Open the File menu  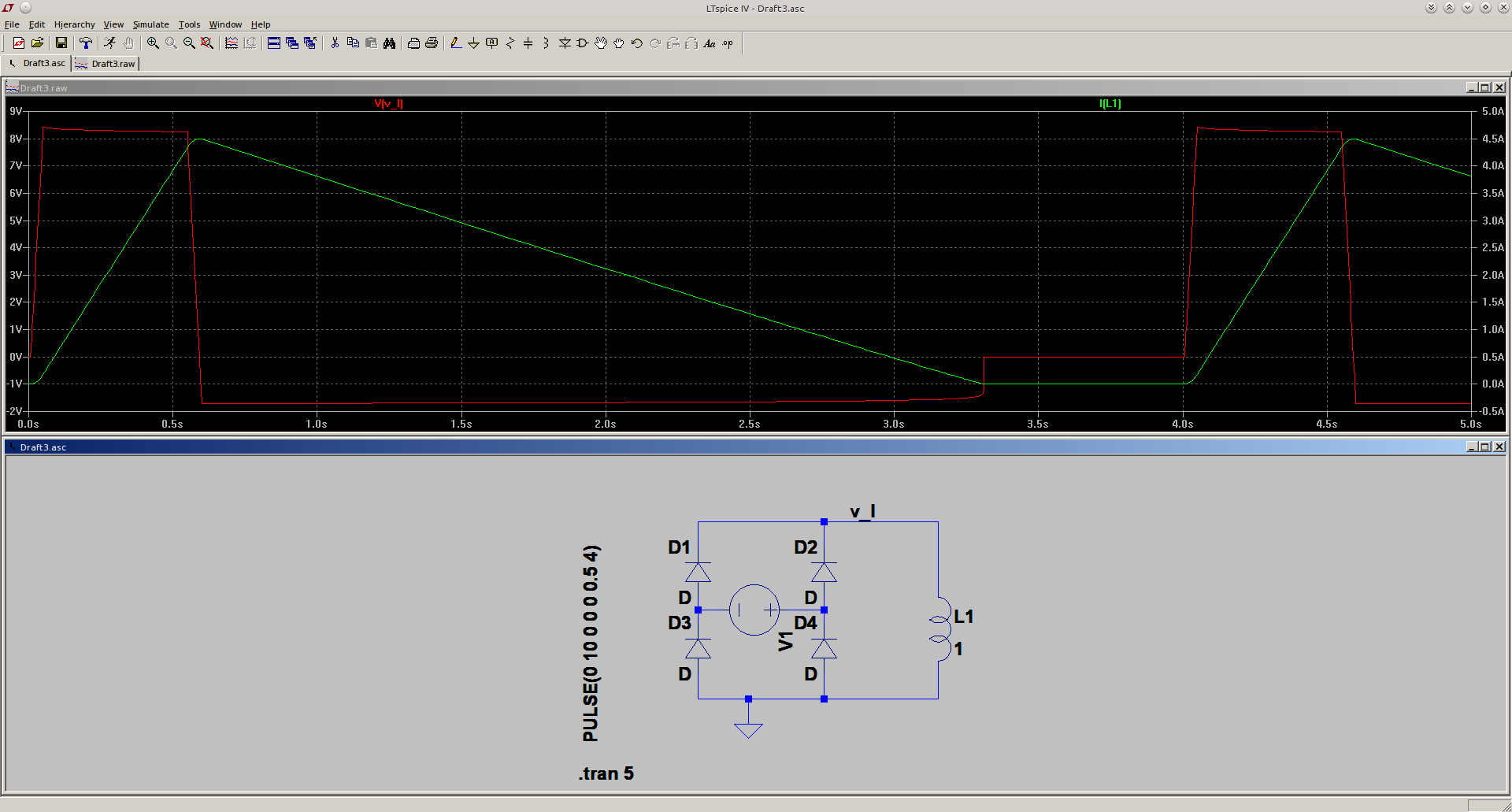click(x=12, y=24)
